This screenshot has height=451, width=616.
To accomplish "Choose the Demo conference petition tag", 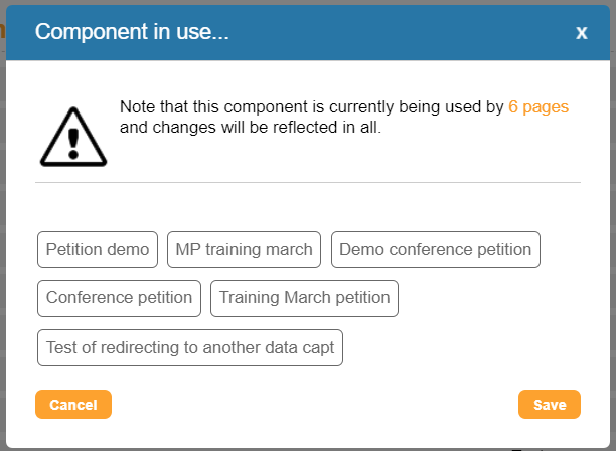I will [x=435, y=249].
